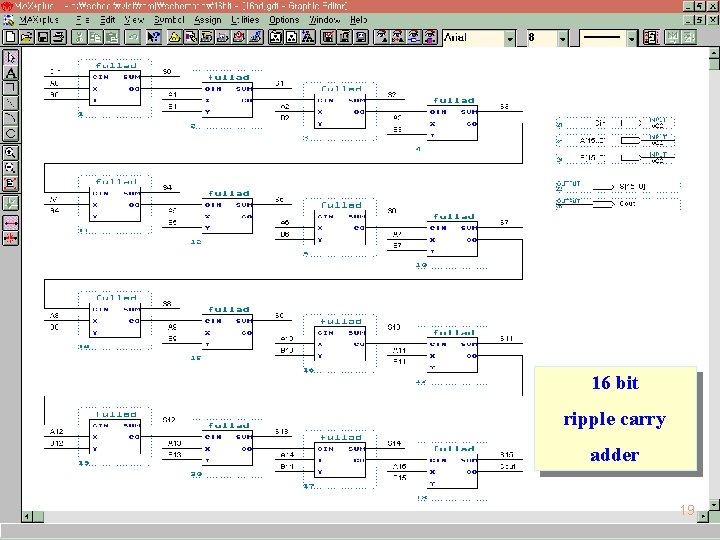Image resolution: width=720 pixels, height=540 pixels.
Task: Select the pointer selection tool
Action: (x=11, y=57)
